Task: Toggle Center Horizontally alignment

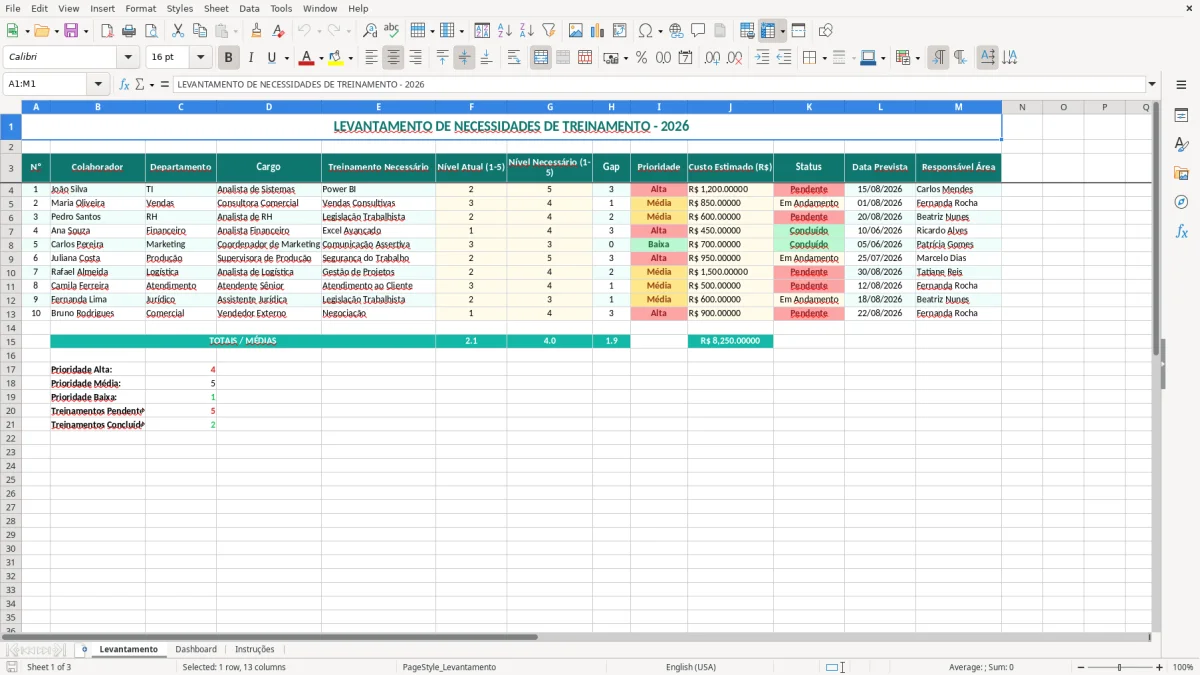Action: [394, 58]
